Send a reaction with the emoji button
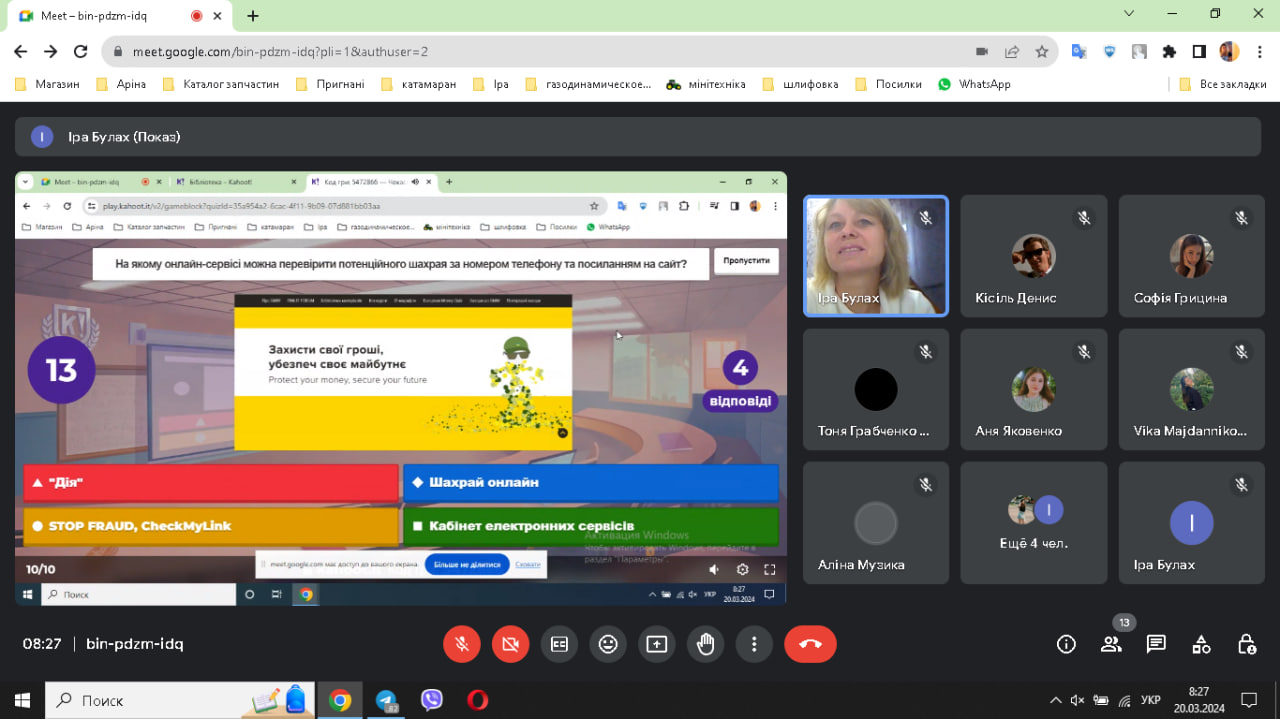1280x719 pixels. (x=608, y=644)
